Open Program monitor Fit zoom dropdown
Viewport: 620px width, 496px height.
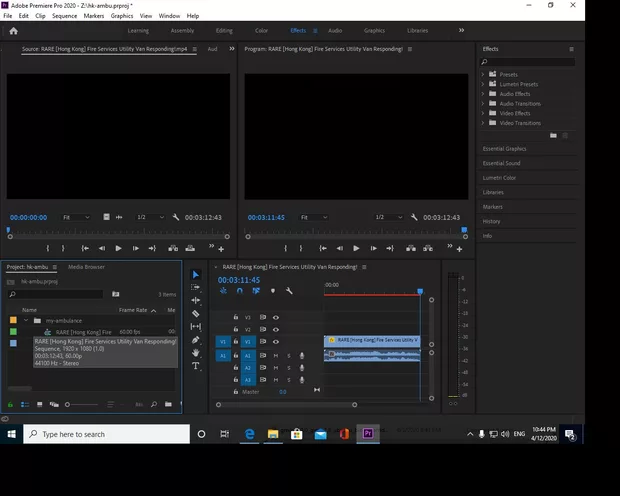pos(313,217)
